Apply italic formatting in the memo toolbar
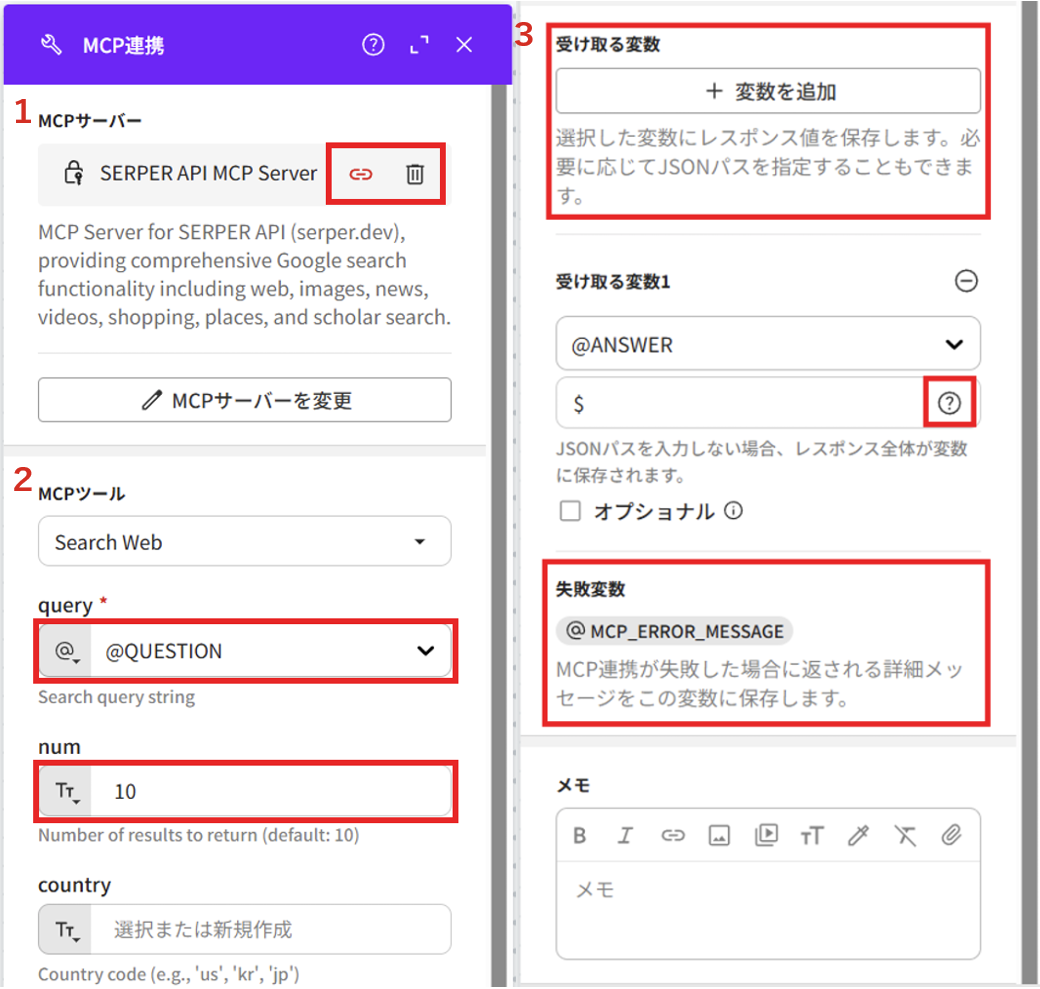Viewport: 1040px width, 989px height. coord(625,836)
